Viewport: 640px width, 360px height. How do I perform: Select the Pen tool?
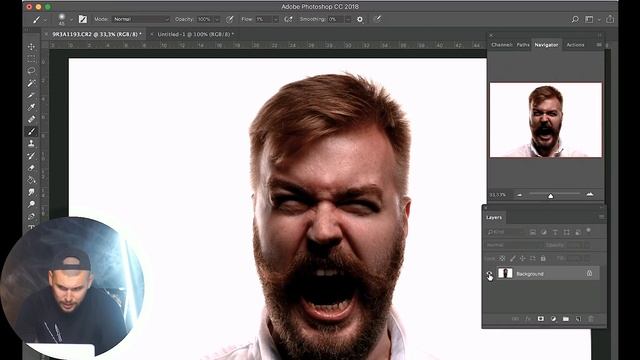(31, 216)
